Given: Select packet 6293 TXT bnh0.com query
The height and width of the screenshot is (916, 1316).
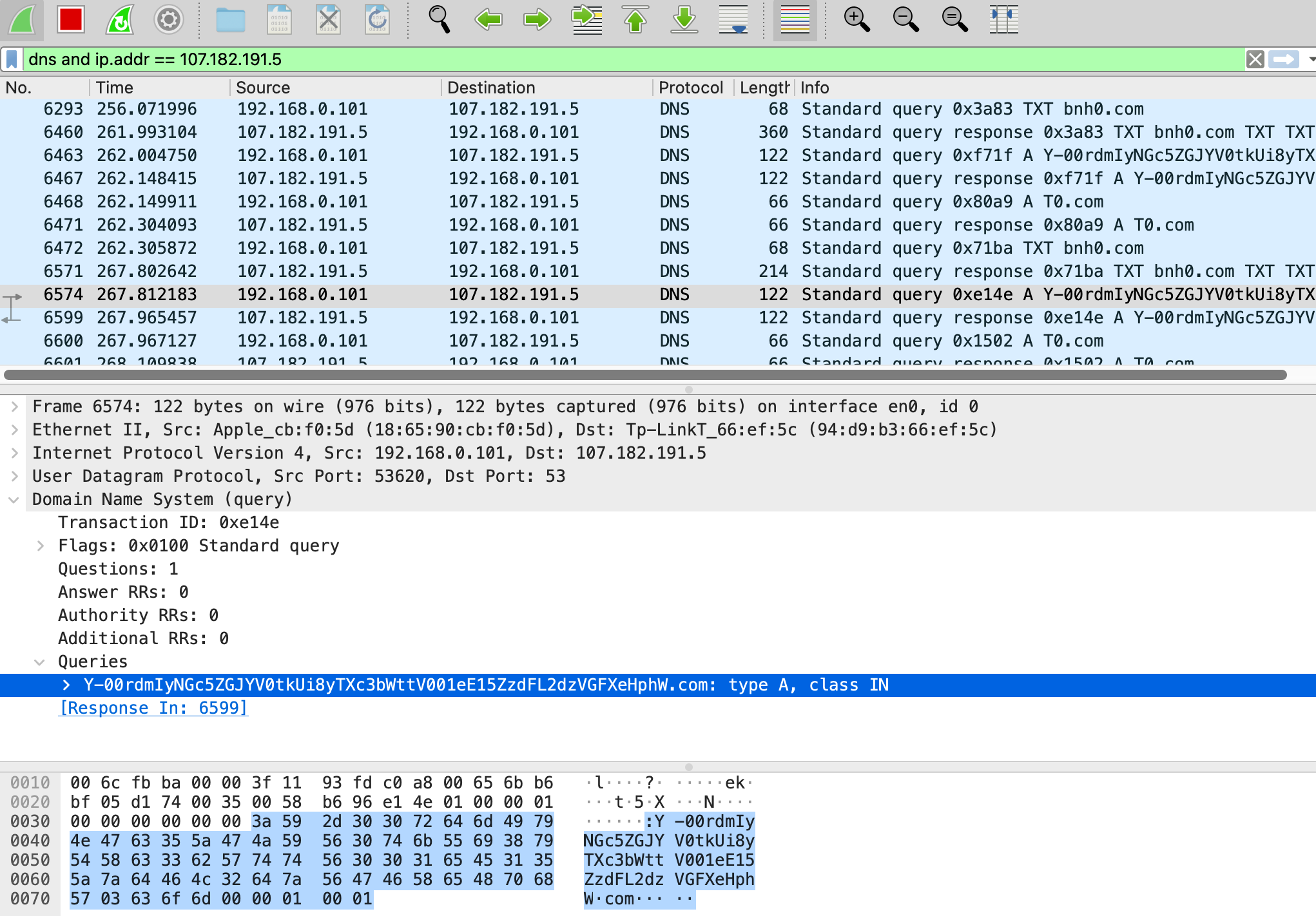Looking at the screenshot, I should coord(658,109).
